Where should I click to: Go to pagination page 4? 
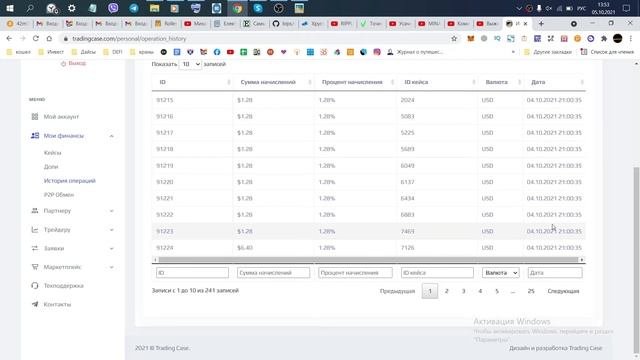[480, 291]
